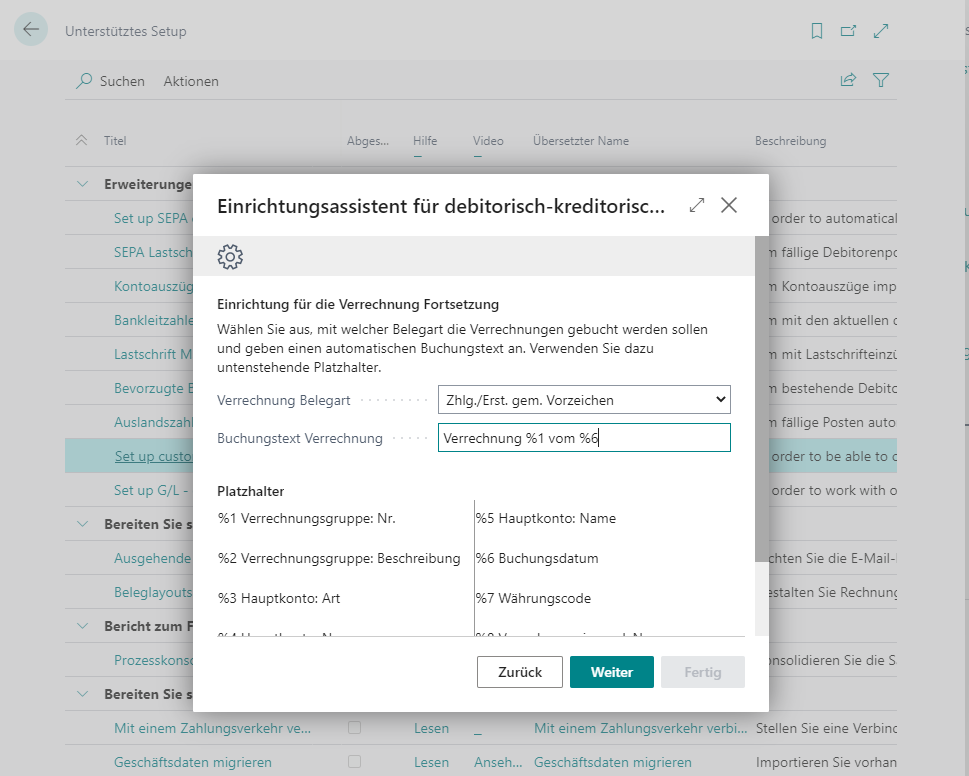Sort by Beschreibung column header
Screen dimensions: 969x776
790,141
